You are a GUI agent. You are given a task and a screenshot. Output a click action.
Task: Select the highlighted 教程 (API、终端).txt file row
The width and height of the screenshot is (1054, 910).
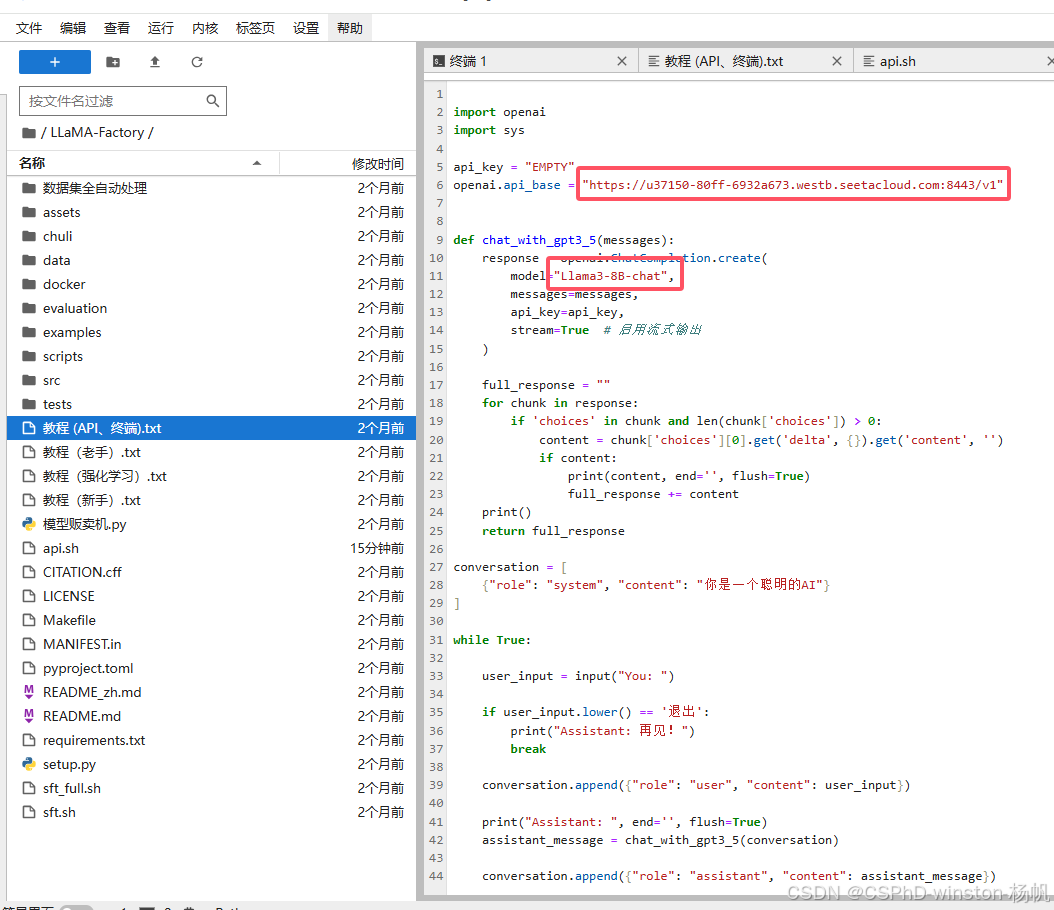click(212, 428)
